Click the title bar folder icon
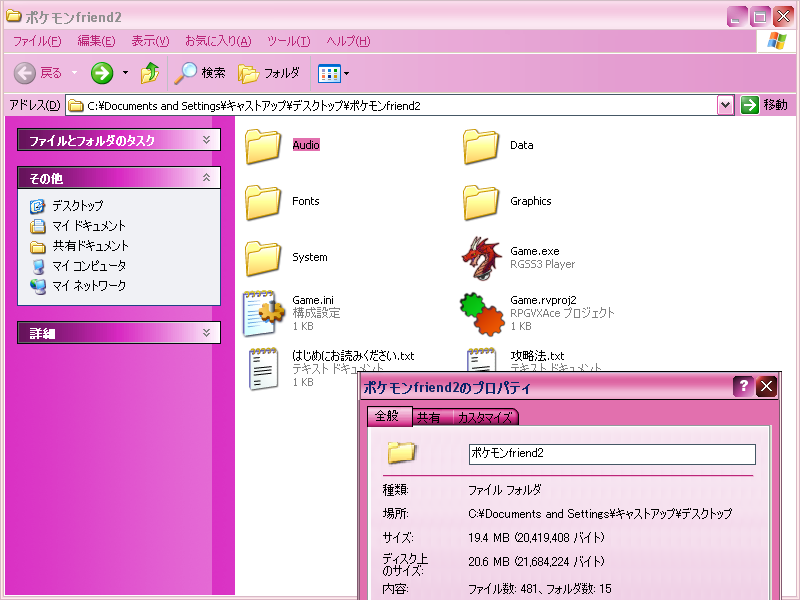The image size is (800, 600). coord(14,16)
